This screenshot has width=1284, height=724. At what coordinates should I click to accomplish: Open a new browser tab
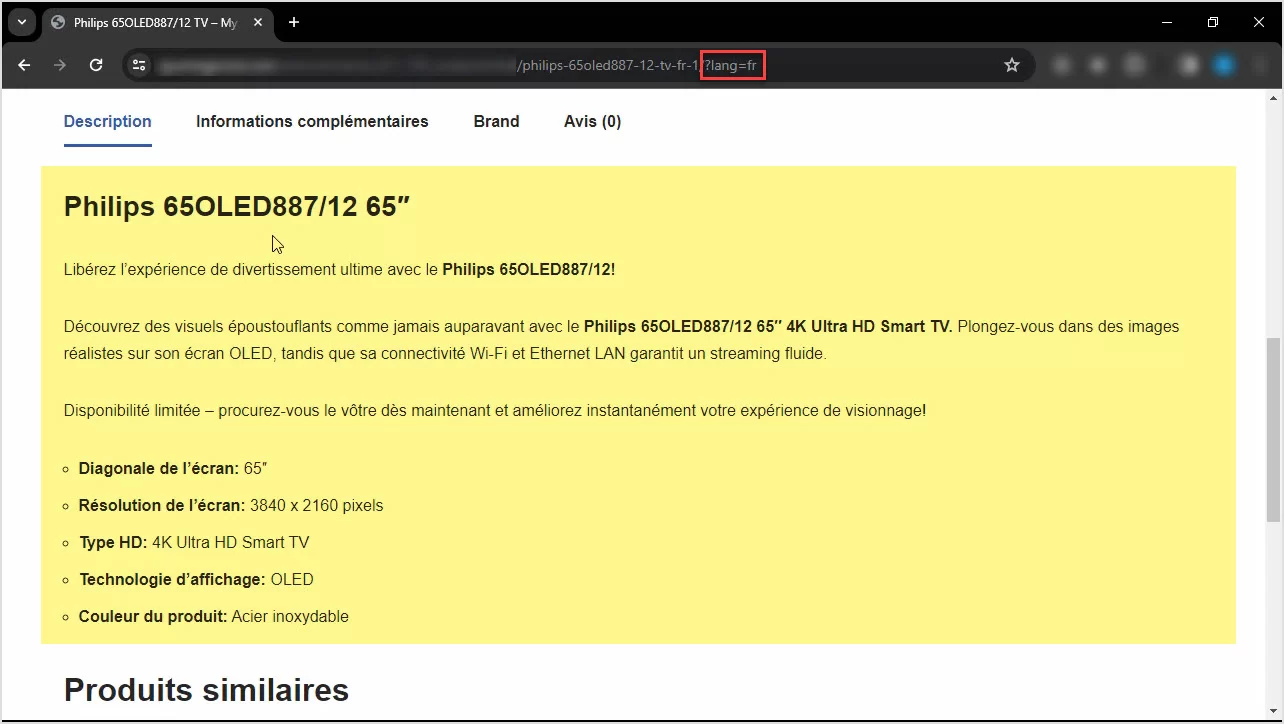(294, 22)
